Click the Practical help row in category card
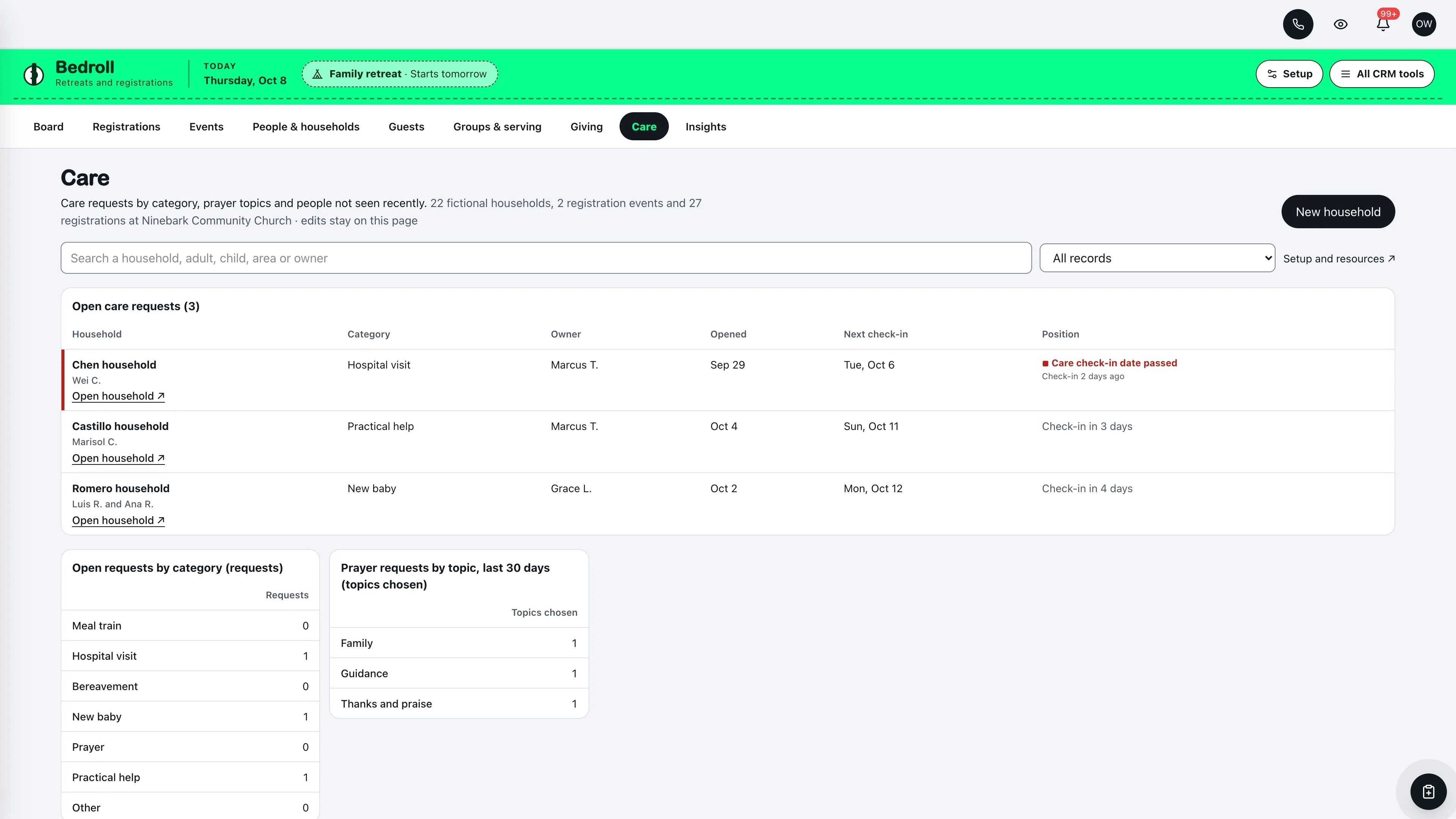The height and width of the screenshot is (819, 1456). [x=190, y=778]
